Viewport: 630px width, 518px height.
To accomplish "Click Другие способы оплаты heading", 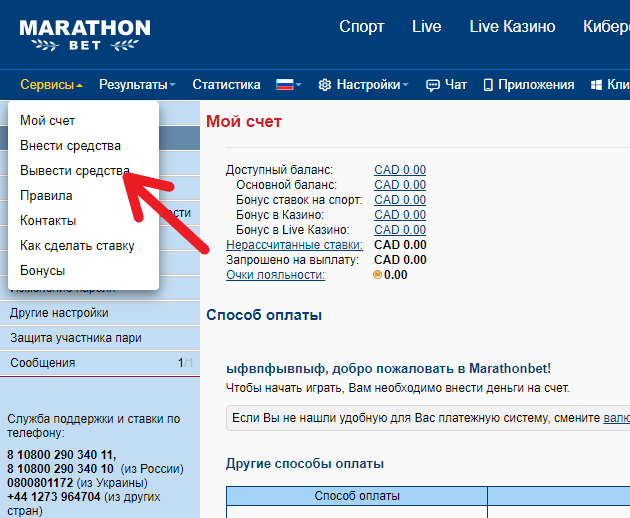I will 305,463.
